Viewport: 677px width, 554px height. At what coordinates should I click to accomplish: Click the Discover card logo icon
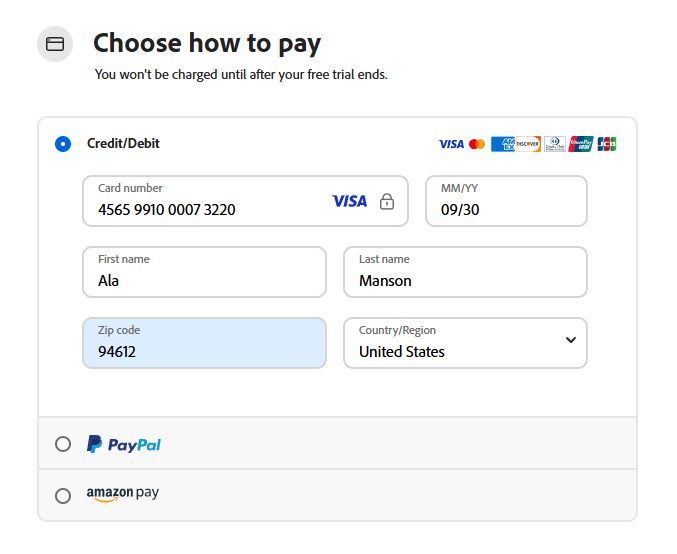click(x=528, y=144)
